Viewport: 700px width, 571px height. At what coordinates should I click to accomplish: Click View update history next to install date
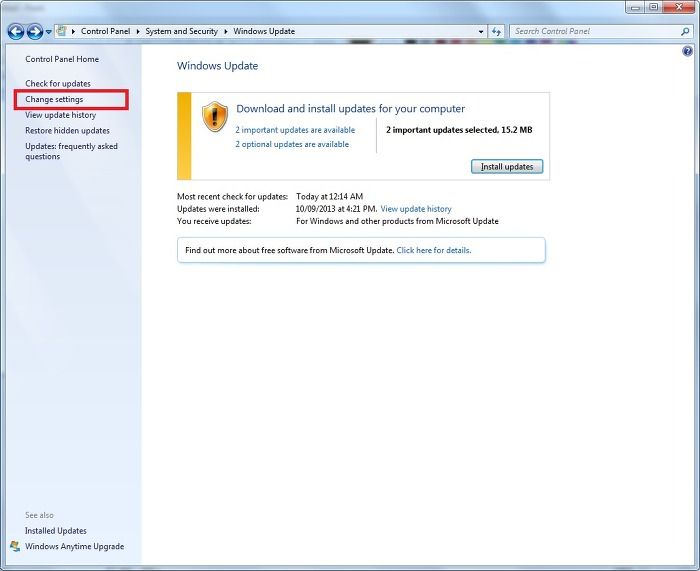416,209
